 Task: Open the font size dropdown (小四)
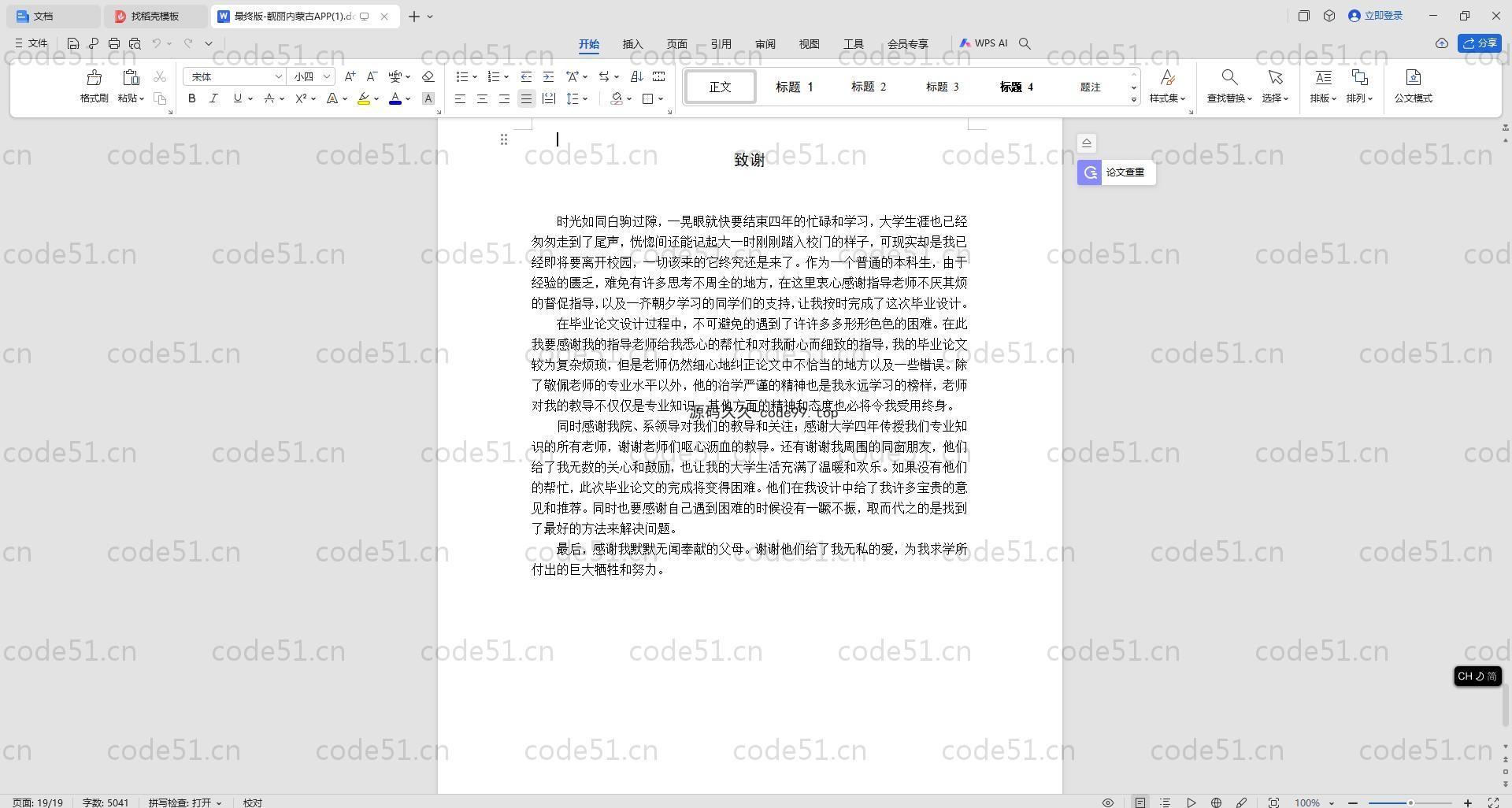[x=327, y=76]
